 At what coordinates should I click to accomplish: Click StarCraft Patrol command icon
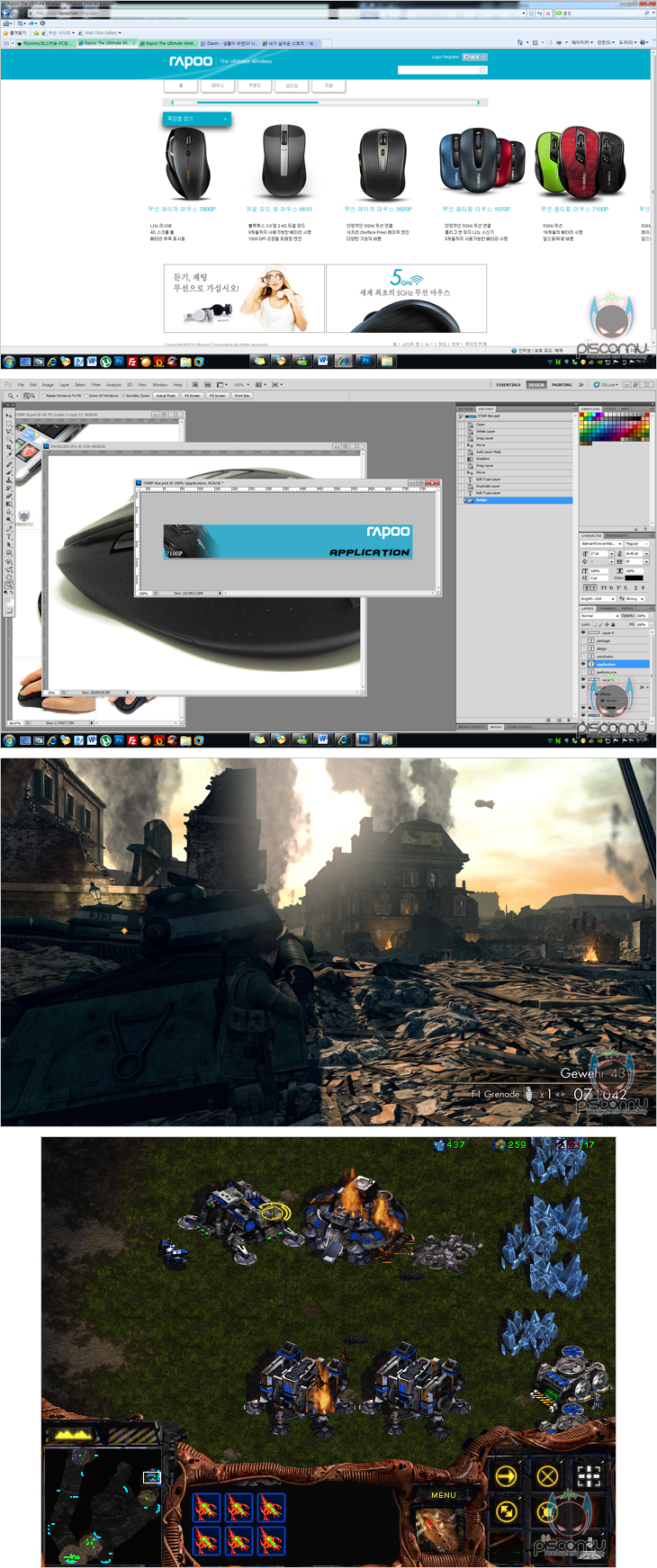tap(506, 1511)
